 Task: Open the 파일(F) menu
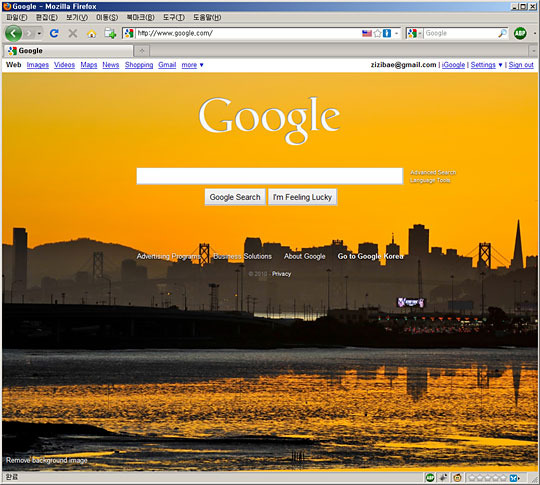click(17, 17)
